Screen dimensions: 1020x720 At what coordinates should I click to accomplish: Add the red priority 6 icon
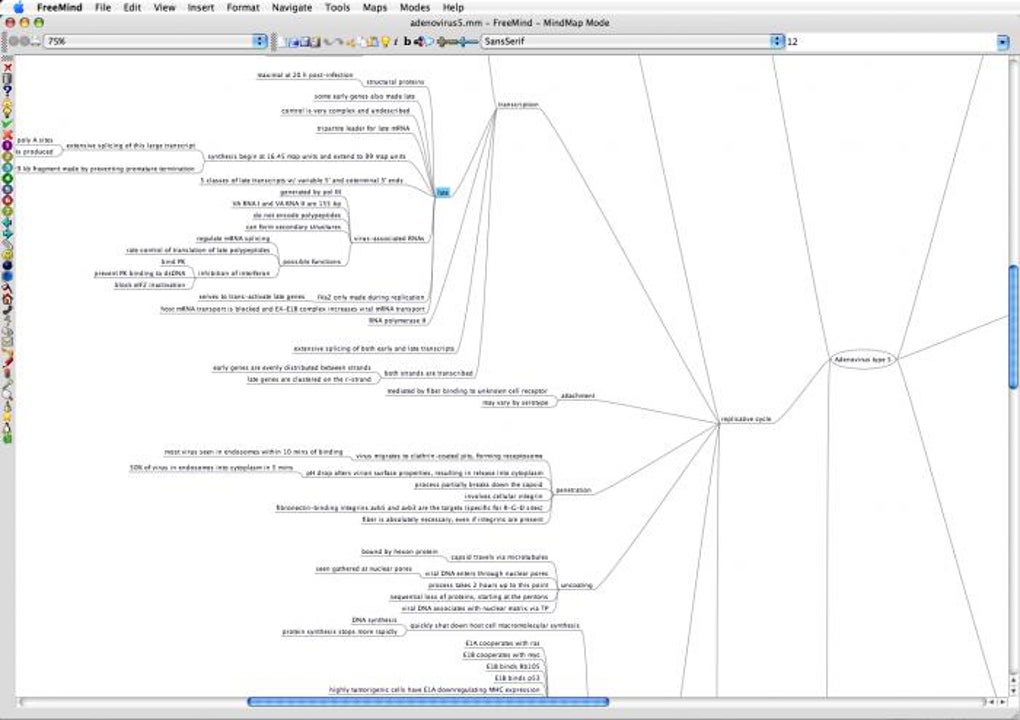tap(7, 200)
